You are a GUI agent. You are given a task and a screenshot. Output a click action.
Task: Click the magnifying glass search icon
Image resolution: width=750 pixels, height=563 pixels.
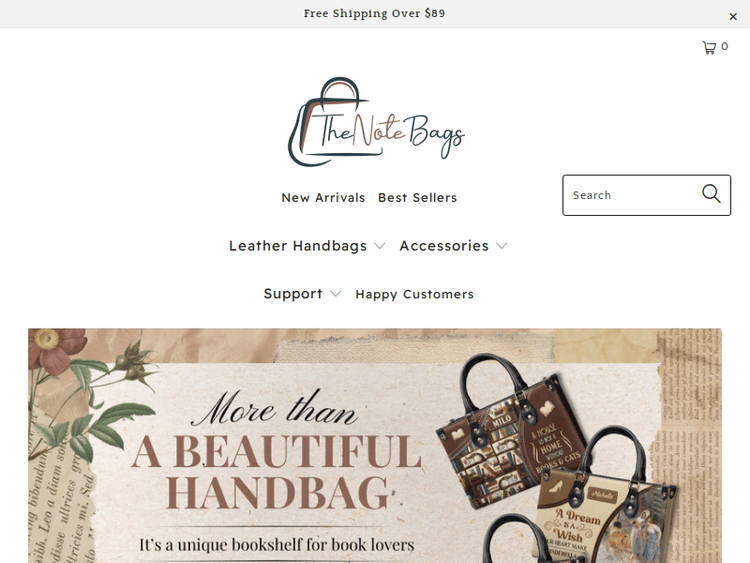[711, 194]
